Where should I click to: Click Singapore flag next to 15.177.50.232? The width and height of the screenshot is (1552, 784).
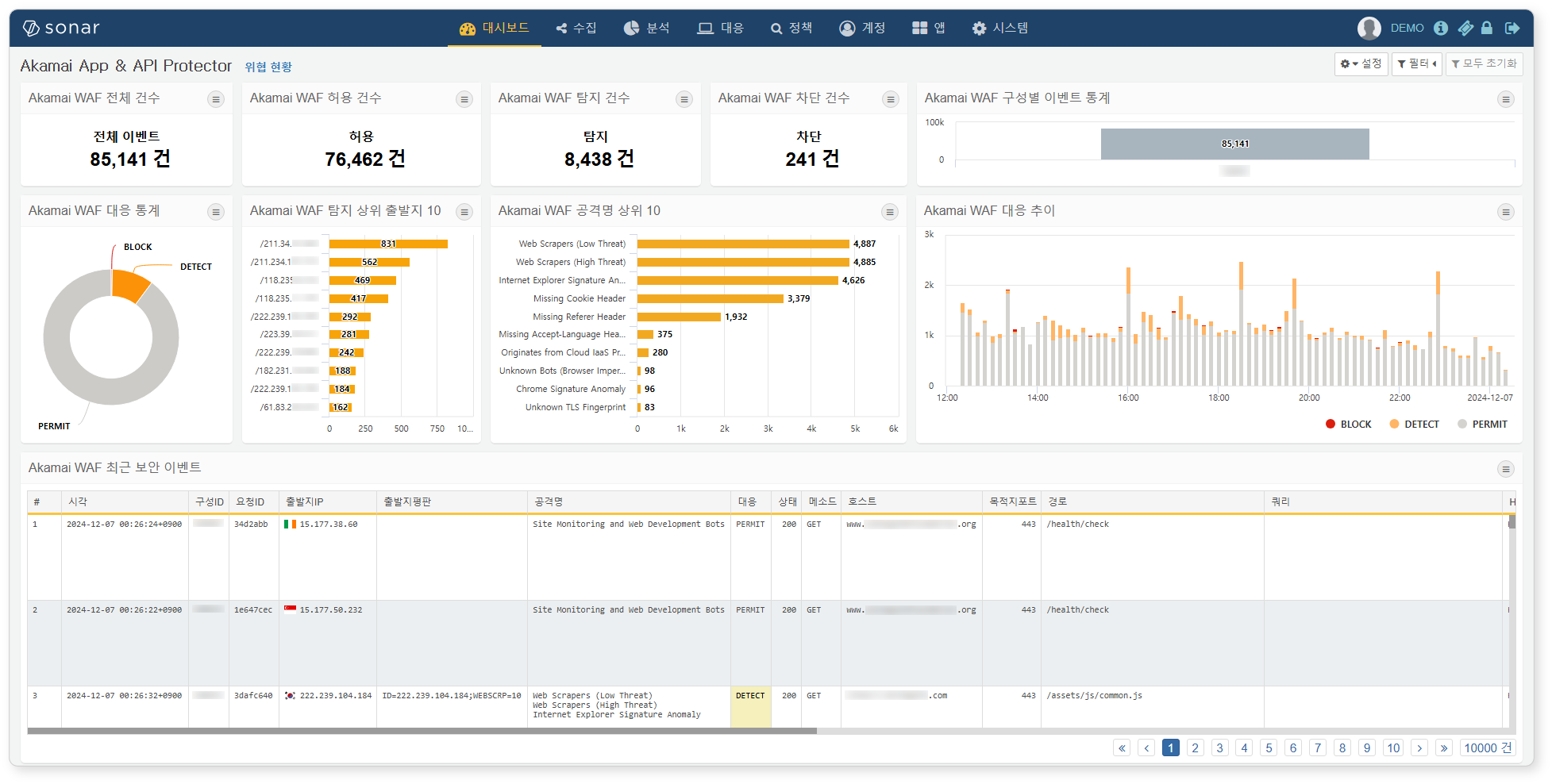click(x=290, y=610)
